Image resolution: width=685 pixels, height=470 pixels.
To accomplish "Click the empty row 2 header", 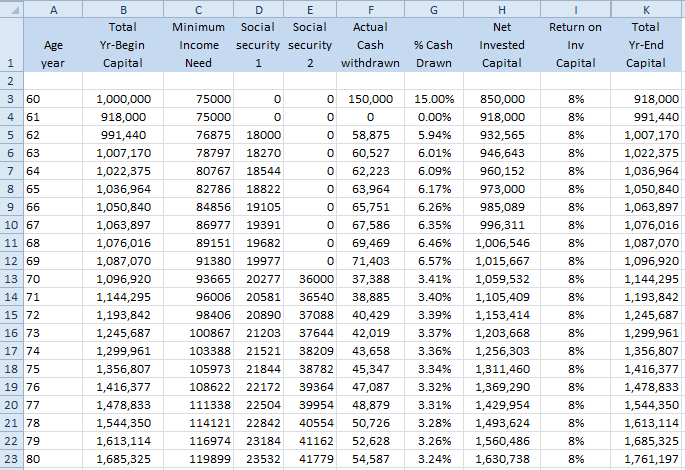I will click(x=9, y=80).
